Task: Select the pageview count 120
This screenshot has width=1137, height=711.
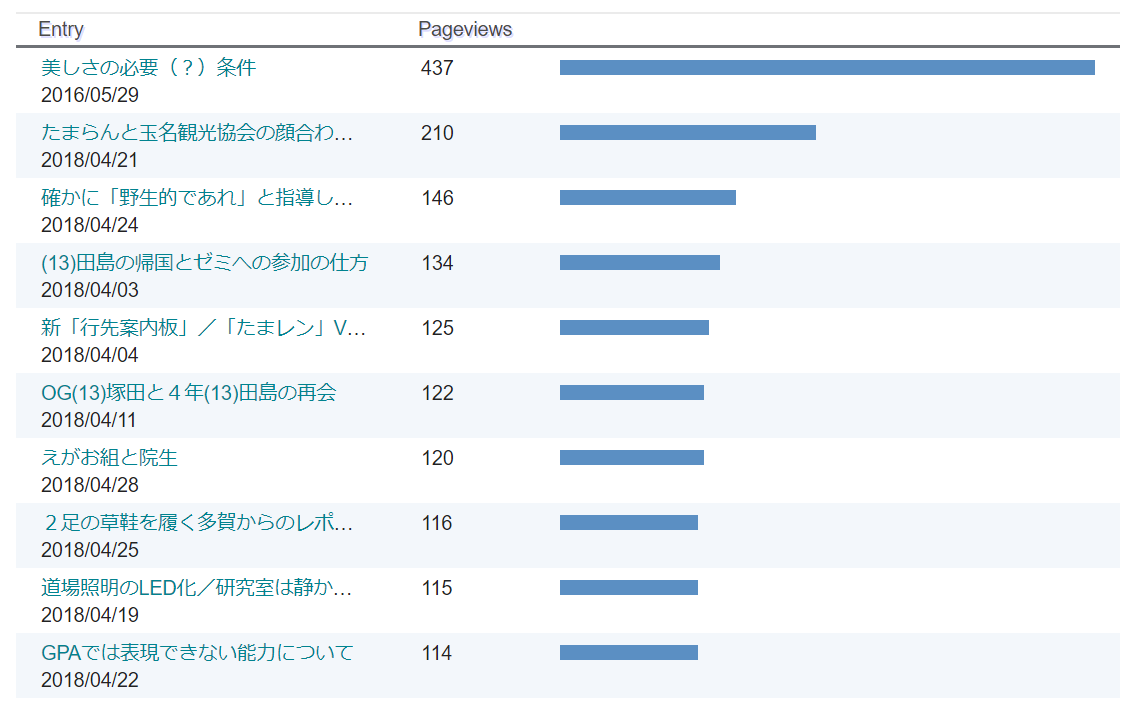Action: point(437,458)
